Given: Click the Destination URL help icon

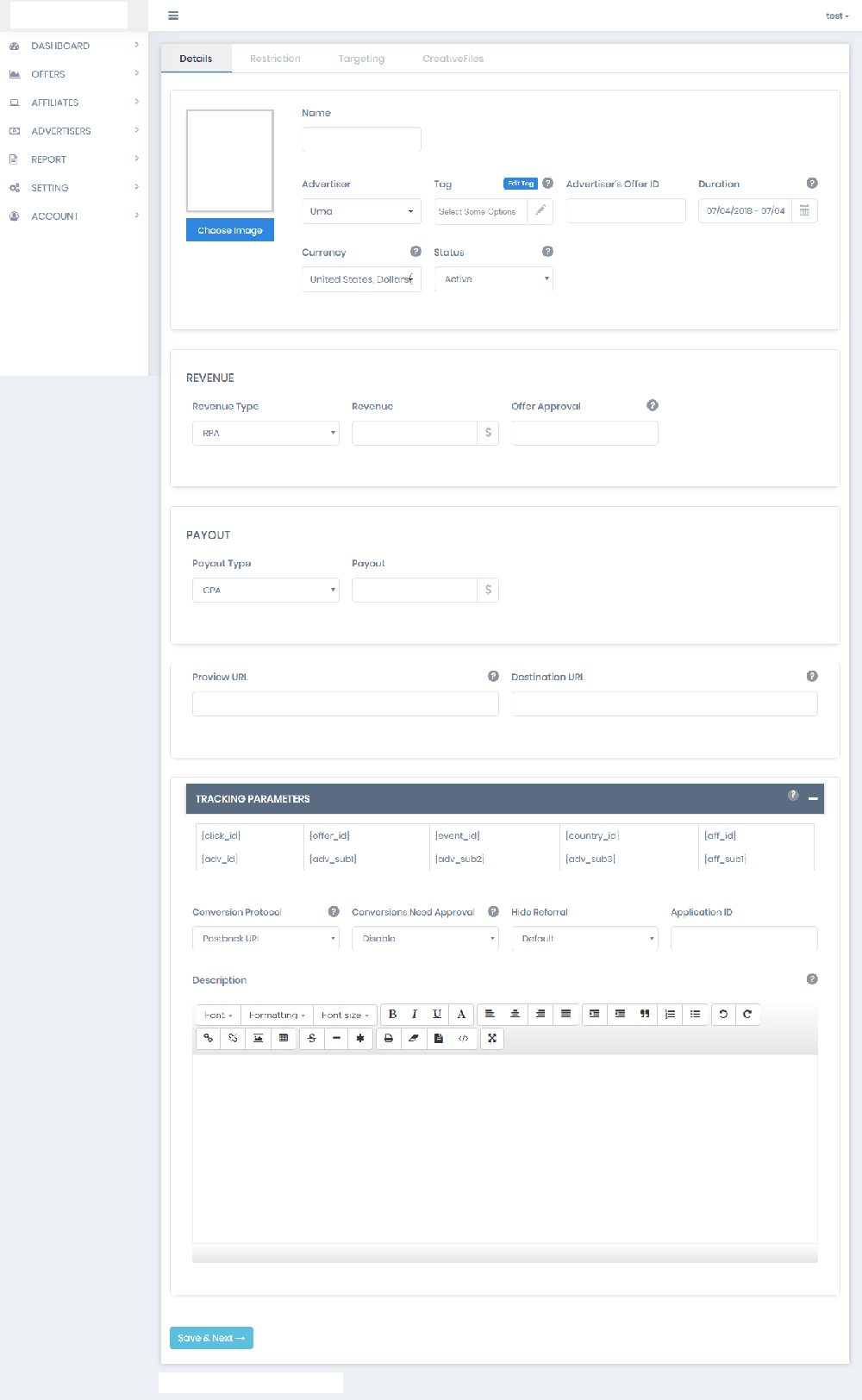Looking at the screenshot, I should tap(812, 676).
